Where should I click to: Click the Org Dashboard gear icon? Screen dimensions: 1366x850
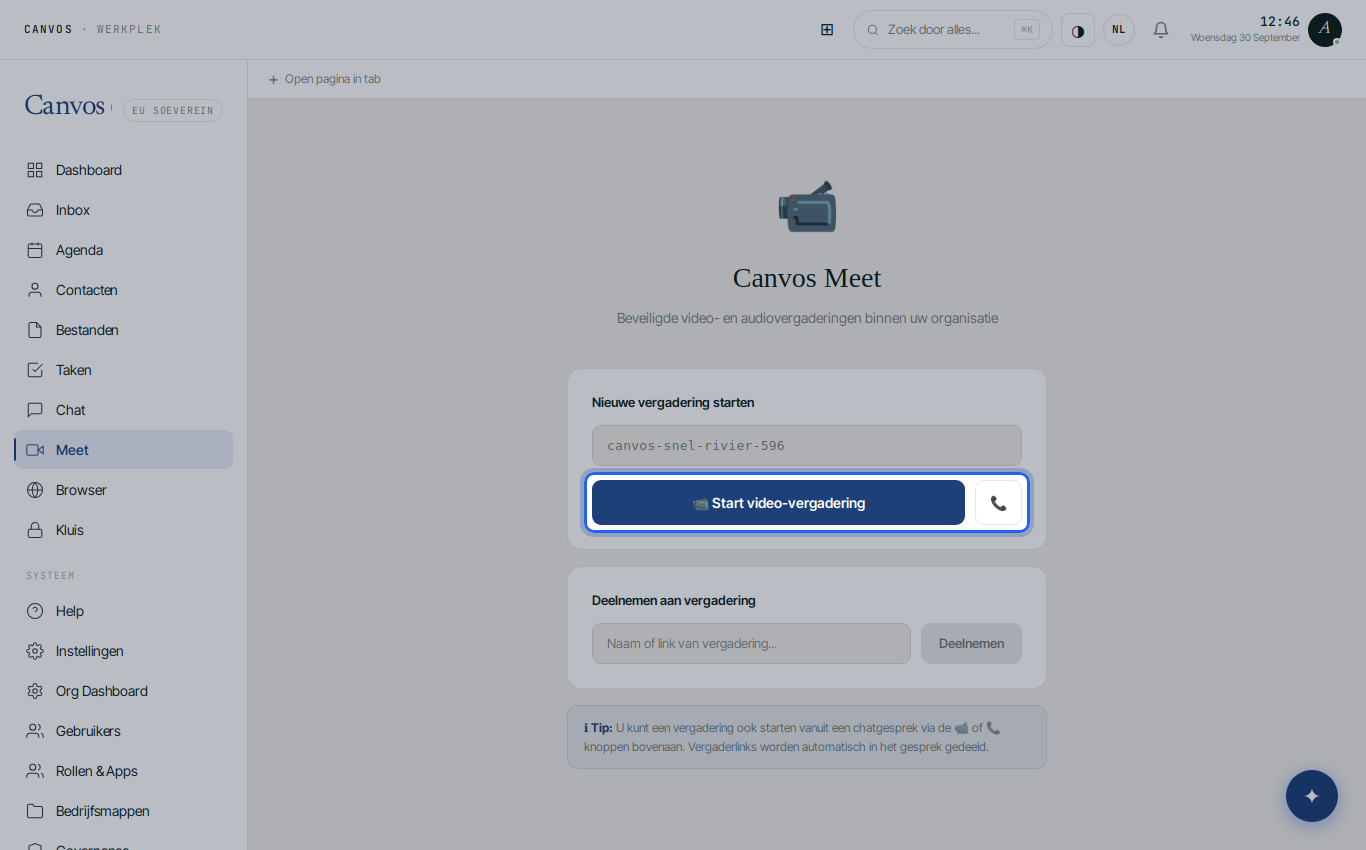pos(35,691)
